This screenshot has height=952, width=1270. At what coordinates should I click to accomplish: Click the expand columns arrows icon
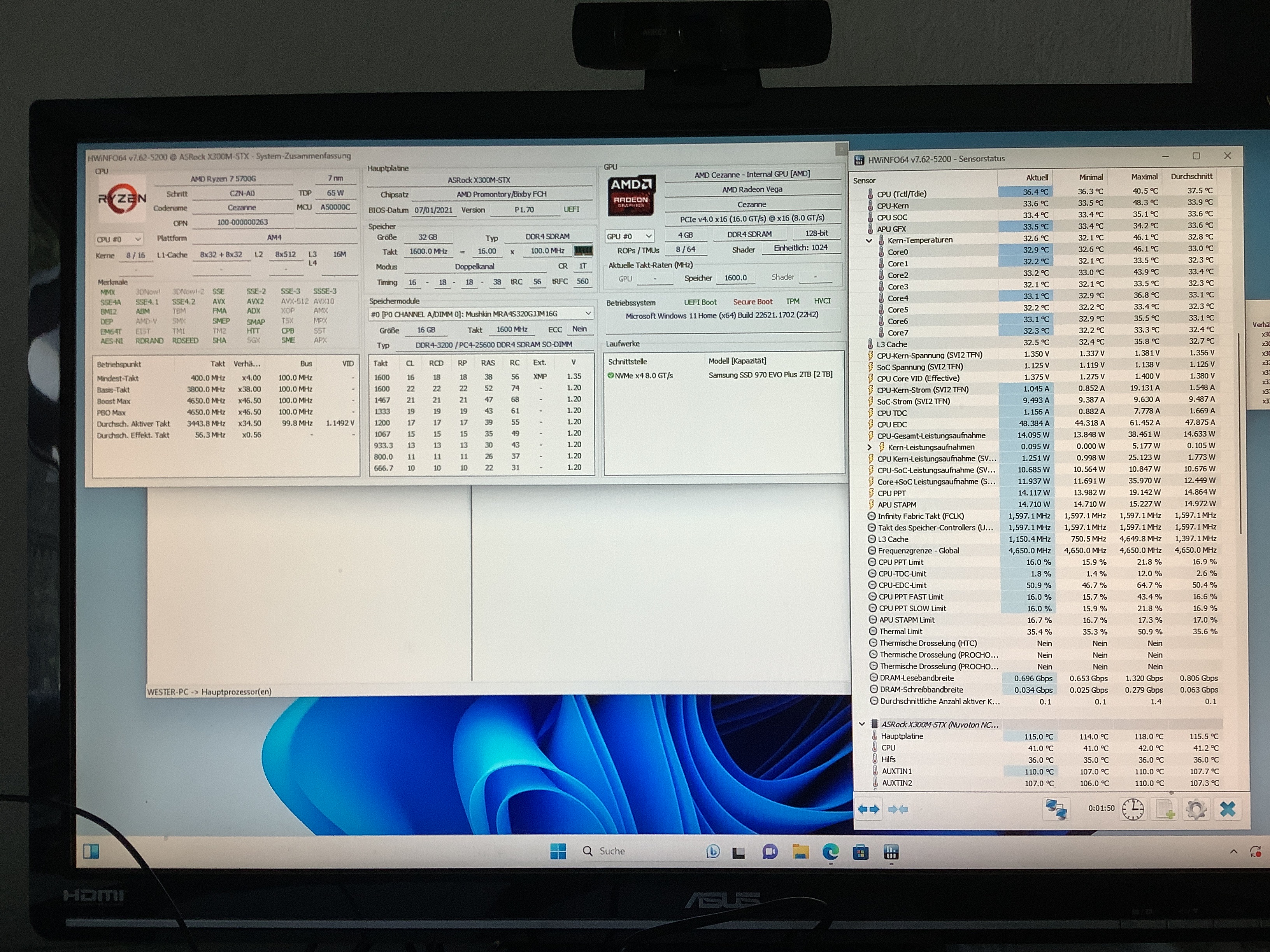(x=868, y=809)
